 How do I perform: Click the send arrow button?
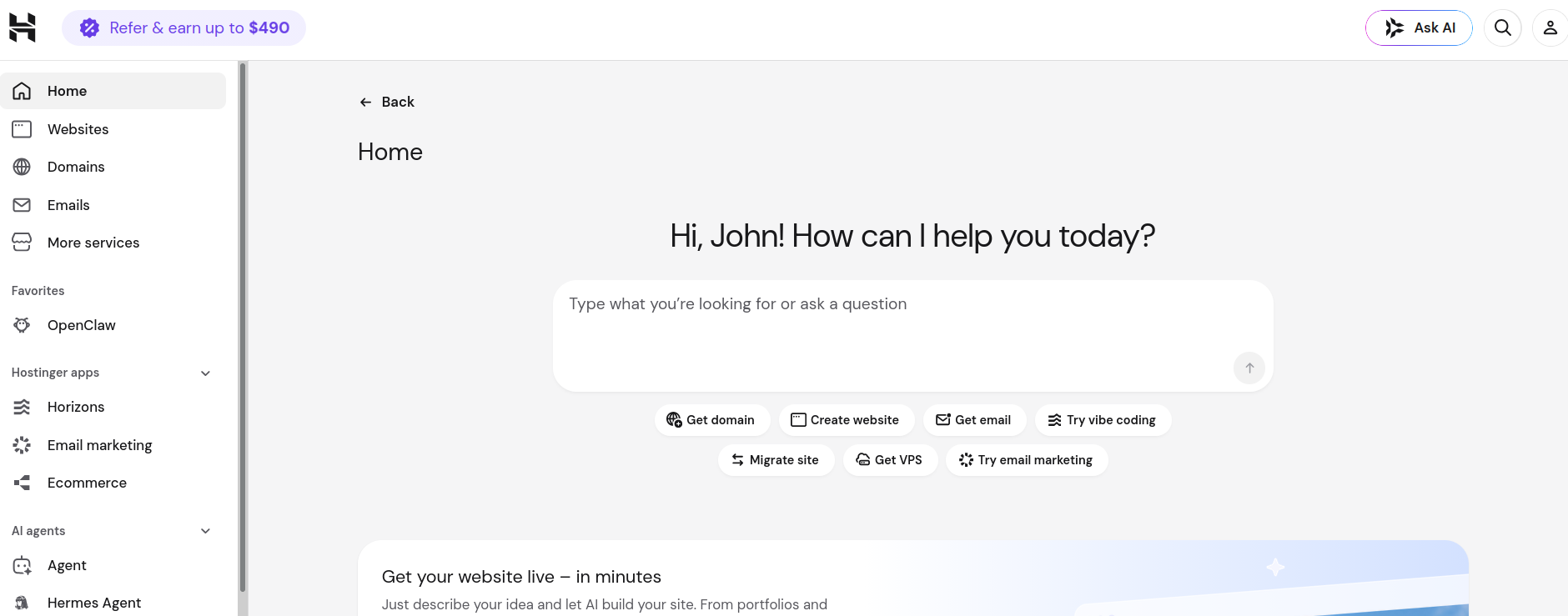pos(1249,368)
